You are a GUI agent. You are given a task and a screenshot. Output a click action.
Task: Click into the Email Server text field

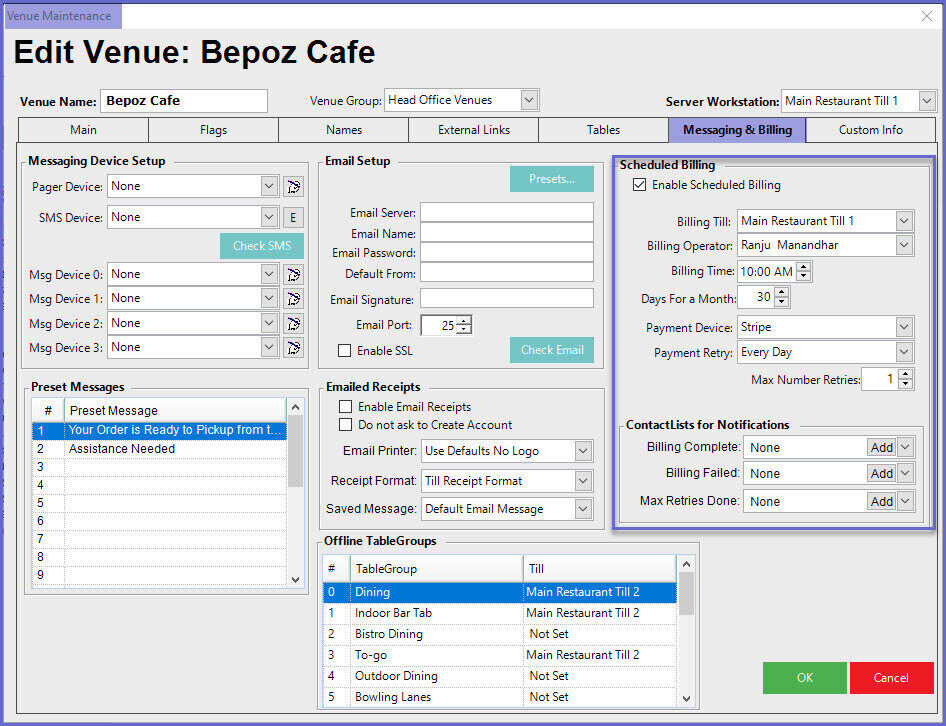point(506,213)
